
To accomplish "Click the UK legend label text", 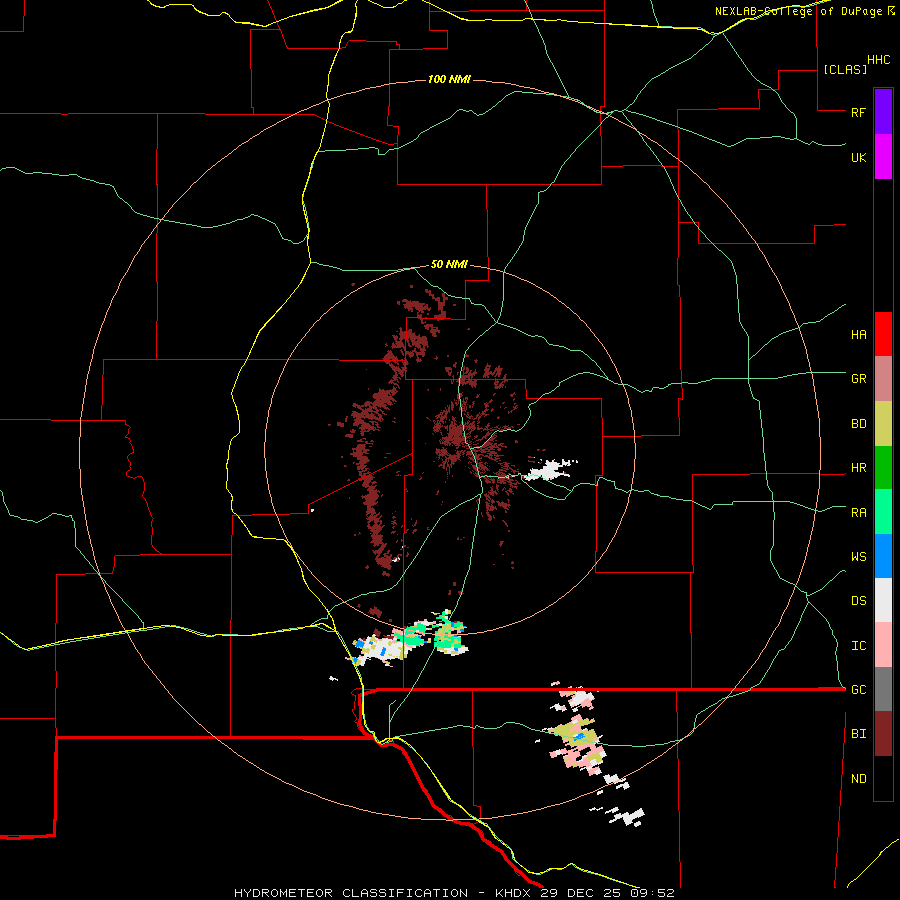I will [x=858, y=157].
